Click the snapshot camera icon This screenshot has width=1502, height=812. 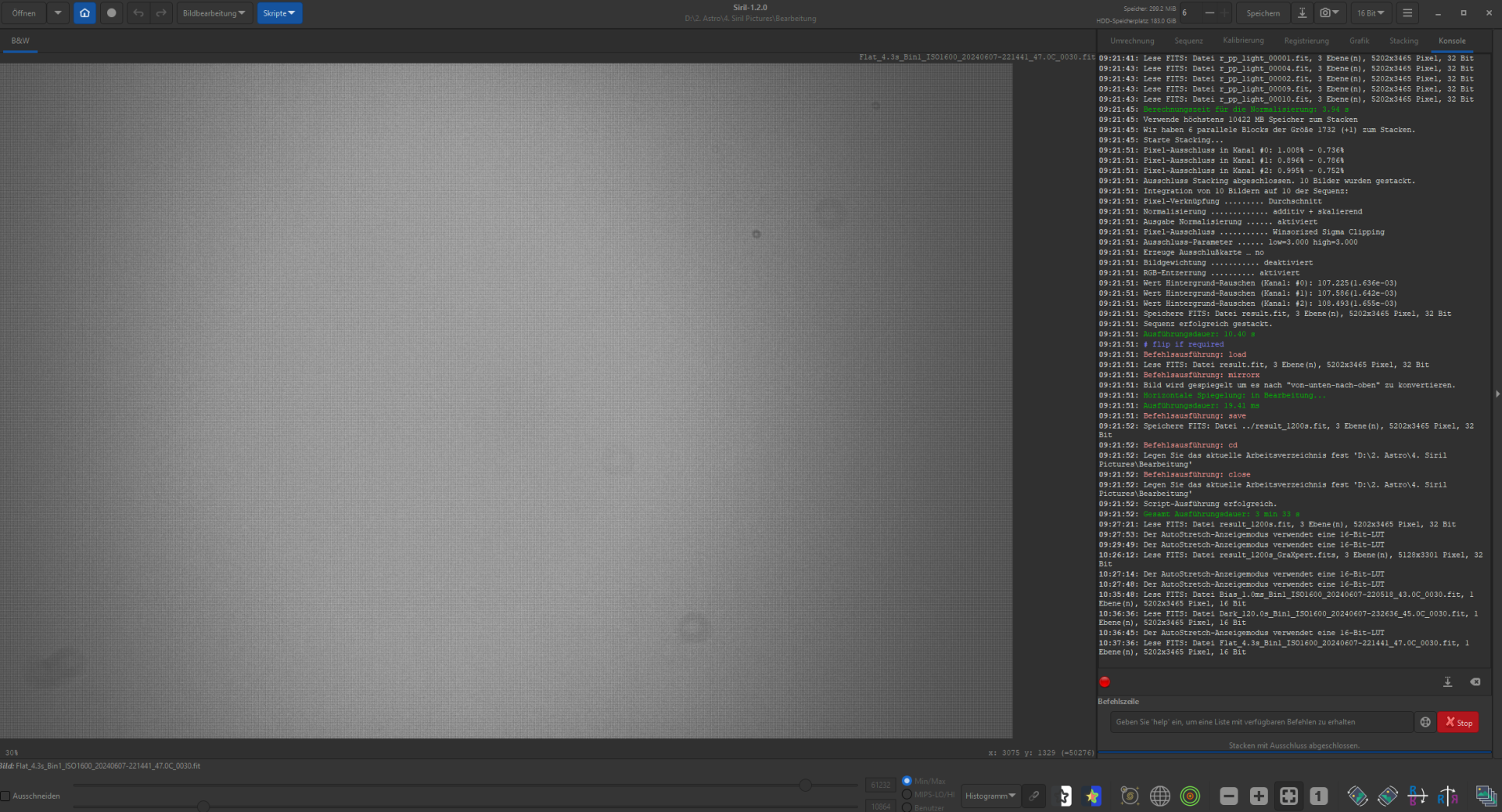point(1328,13)
